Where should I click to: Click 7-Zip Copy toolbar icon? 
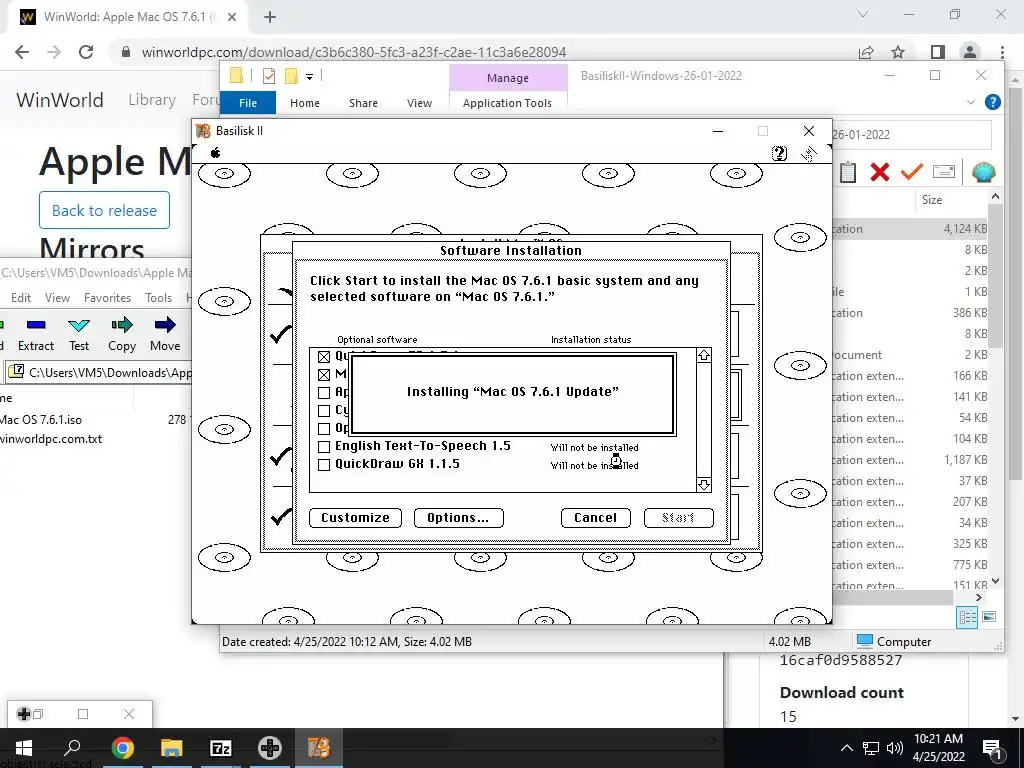pyautogui.click(x=122, y=335)
